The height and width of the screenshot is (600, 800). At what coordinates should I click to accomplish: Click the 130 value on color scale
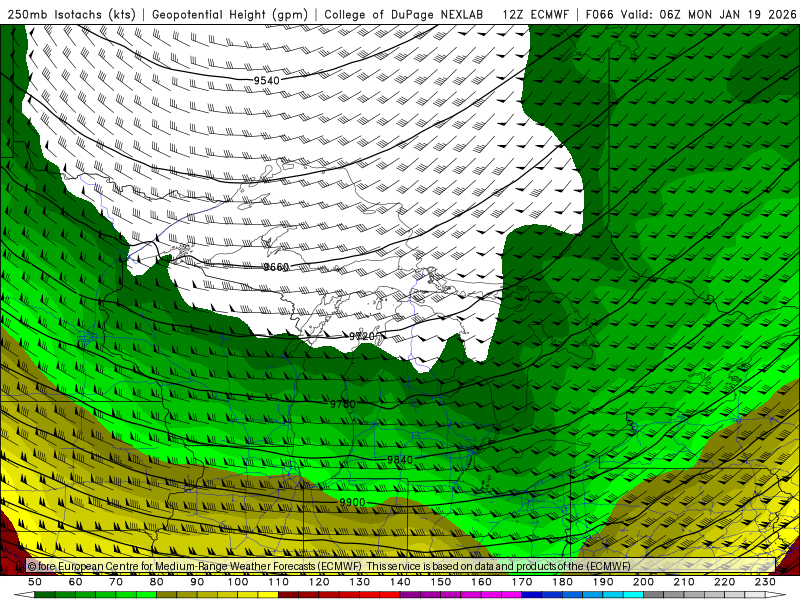[x=360, y=582]
